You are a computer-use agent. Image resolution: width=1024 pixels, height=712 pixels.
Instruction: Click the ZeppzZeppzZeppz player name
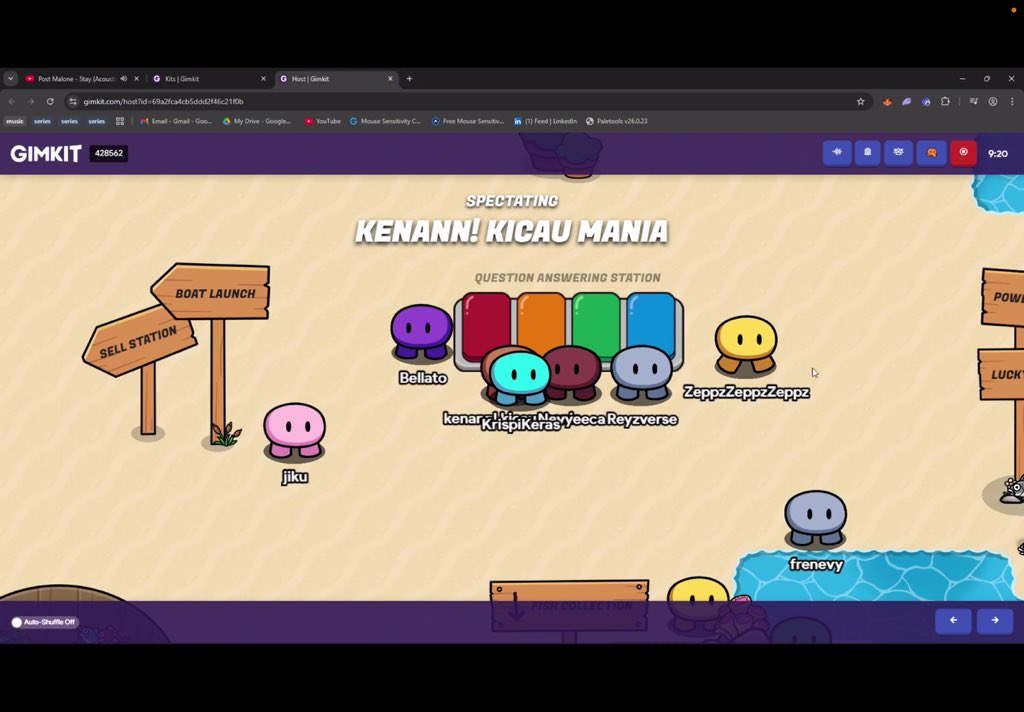[x=746, y=392]
